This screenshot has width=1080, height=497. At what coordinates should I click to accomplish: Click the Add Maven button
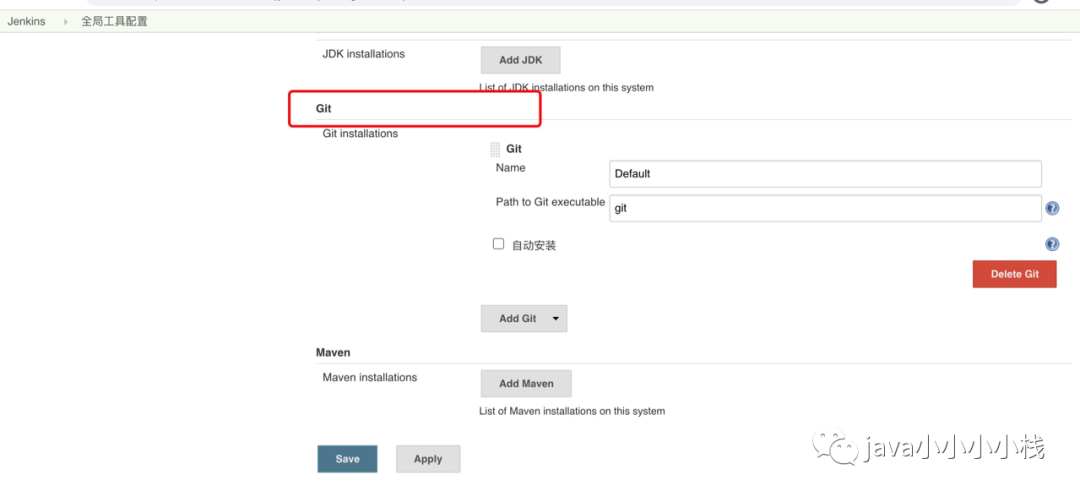[526, 383]
